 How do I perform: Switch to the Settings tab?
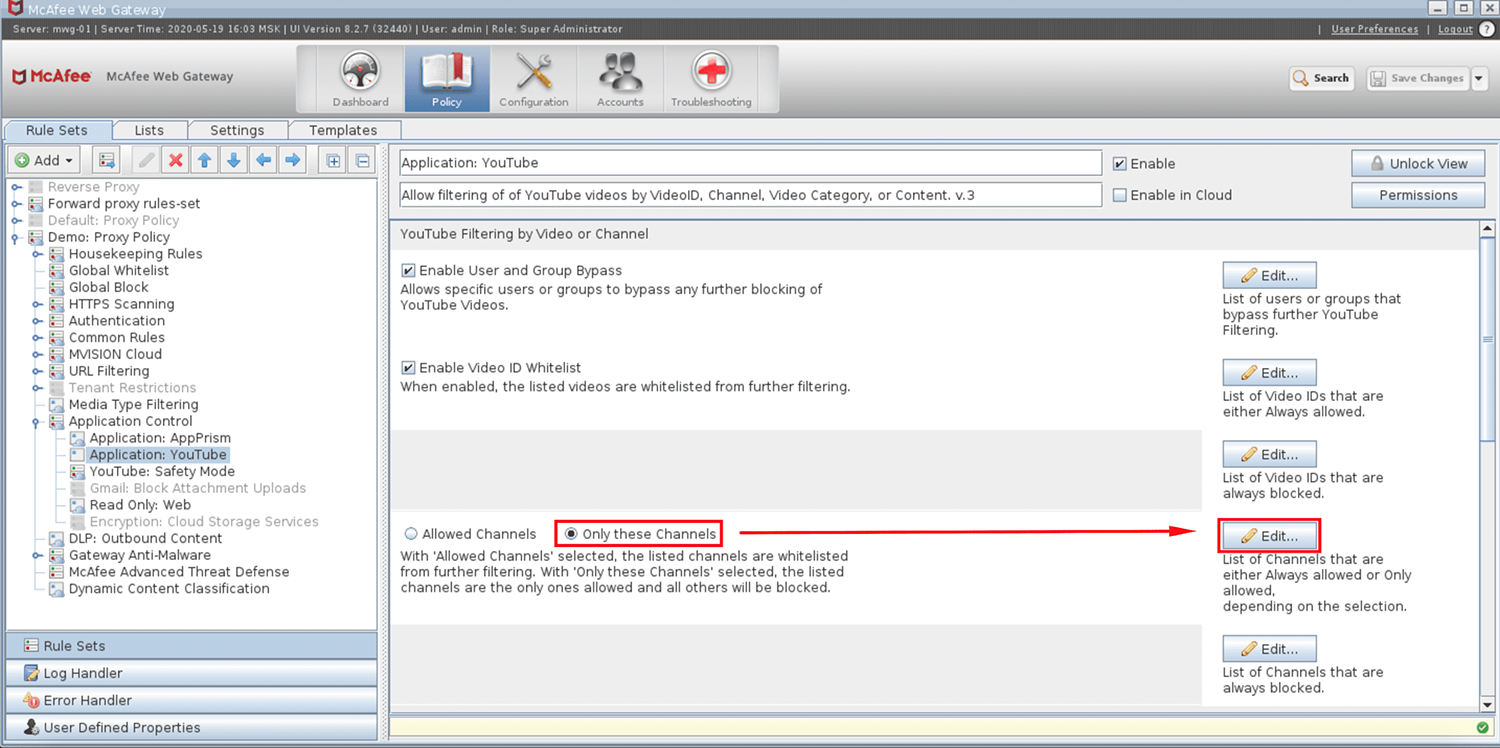pyautogui.click(x=237, y=130)
